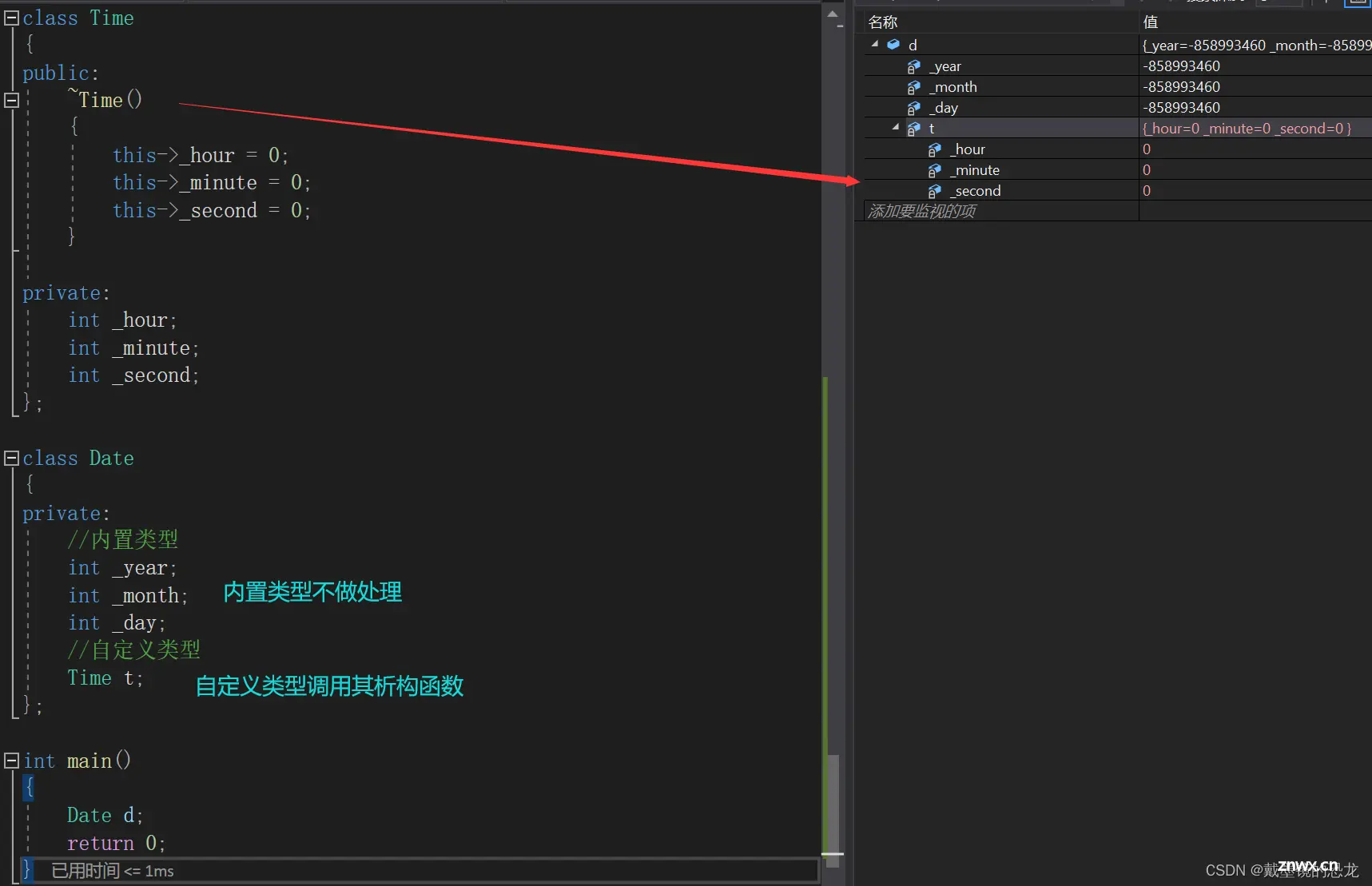Click the line 'this->_second = 0;'

[211, 210]
